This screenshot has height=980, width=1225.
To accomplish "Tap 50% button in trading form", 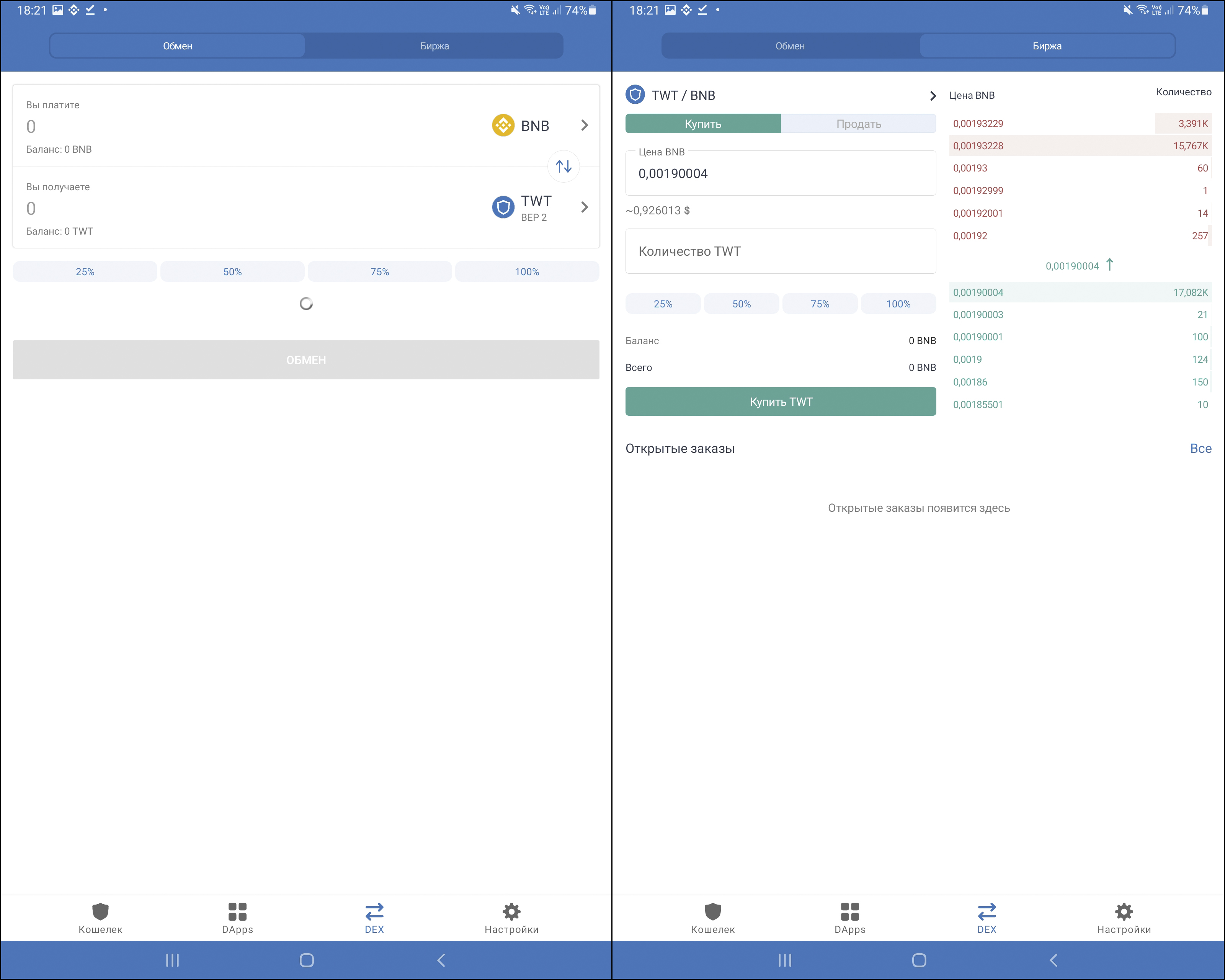I will (742, 304).
